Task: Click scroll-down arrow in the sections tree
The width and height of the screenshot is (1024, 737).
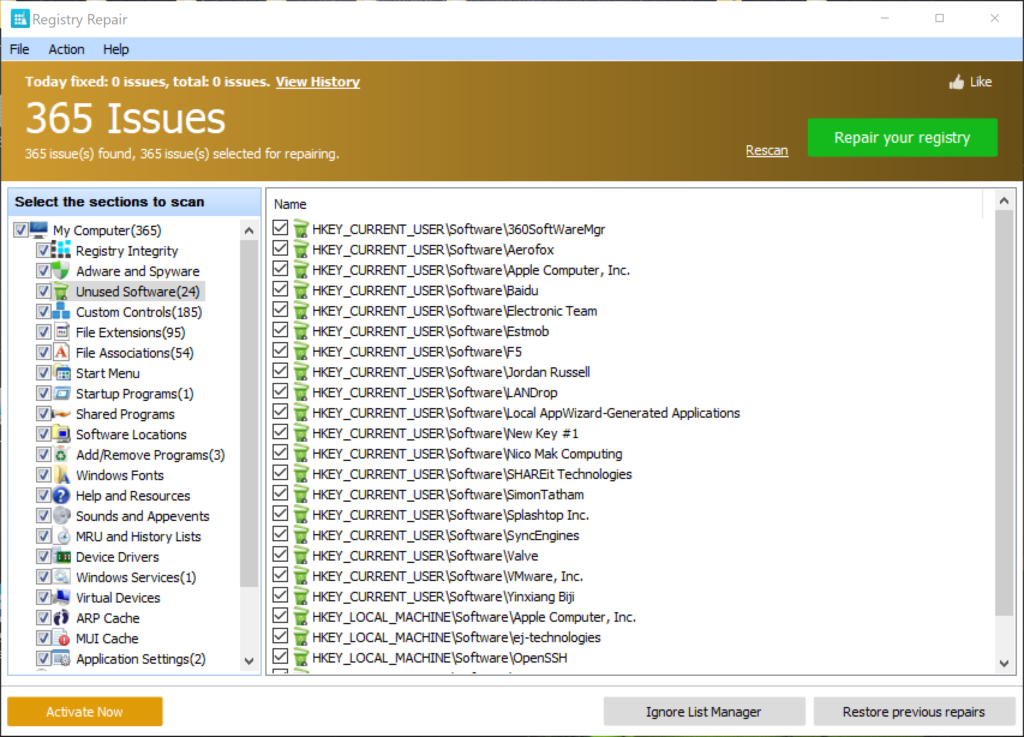Action: (x=249, y=661)
